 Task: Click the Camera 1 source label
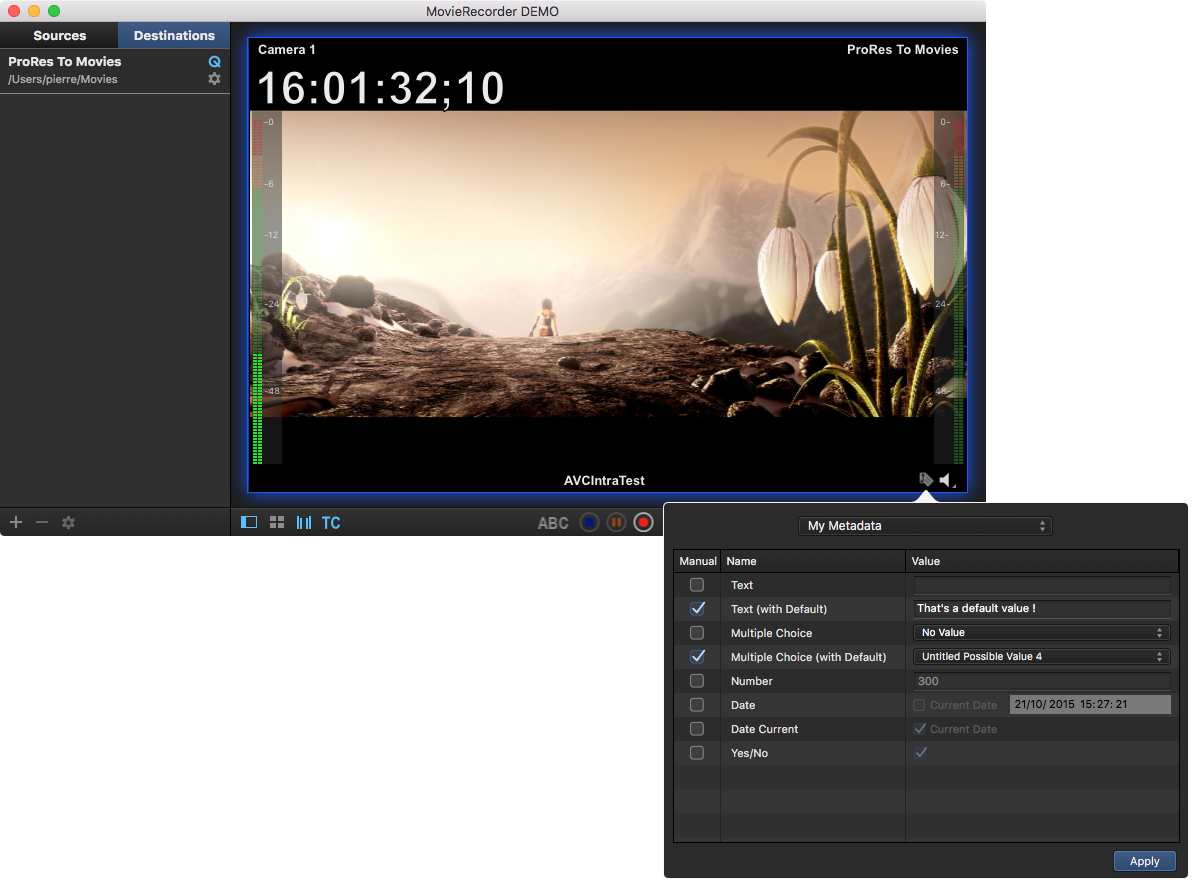(287, 49)
